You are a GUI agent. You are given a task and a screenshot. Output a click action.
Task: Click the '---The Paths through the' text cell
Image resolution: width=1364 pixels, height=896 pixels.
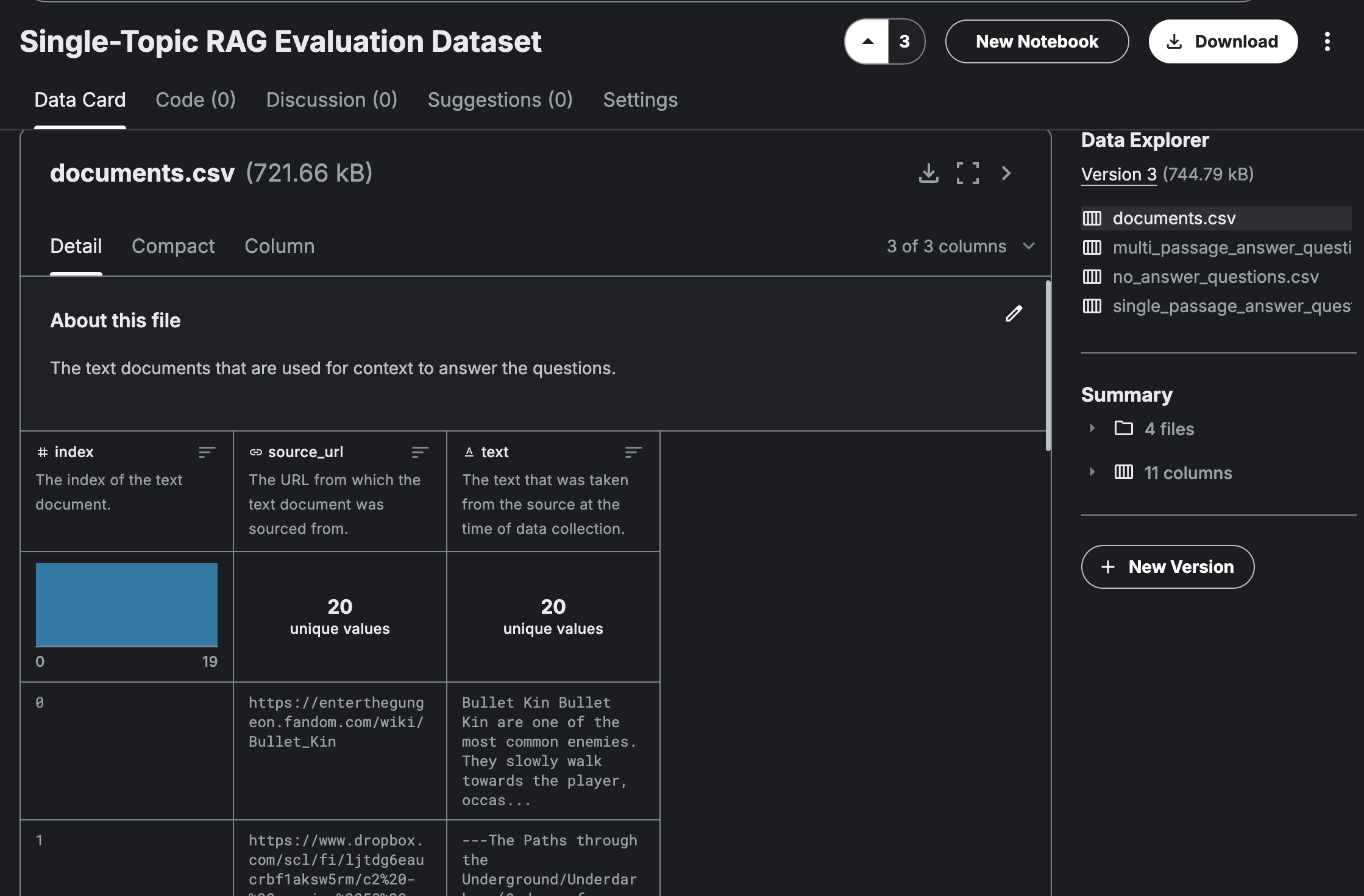pyautogui.click(x=553, y=858)
